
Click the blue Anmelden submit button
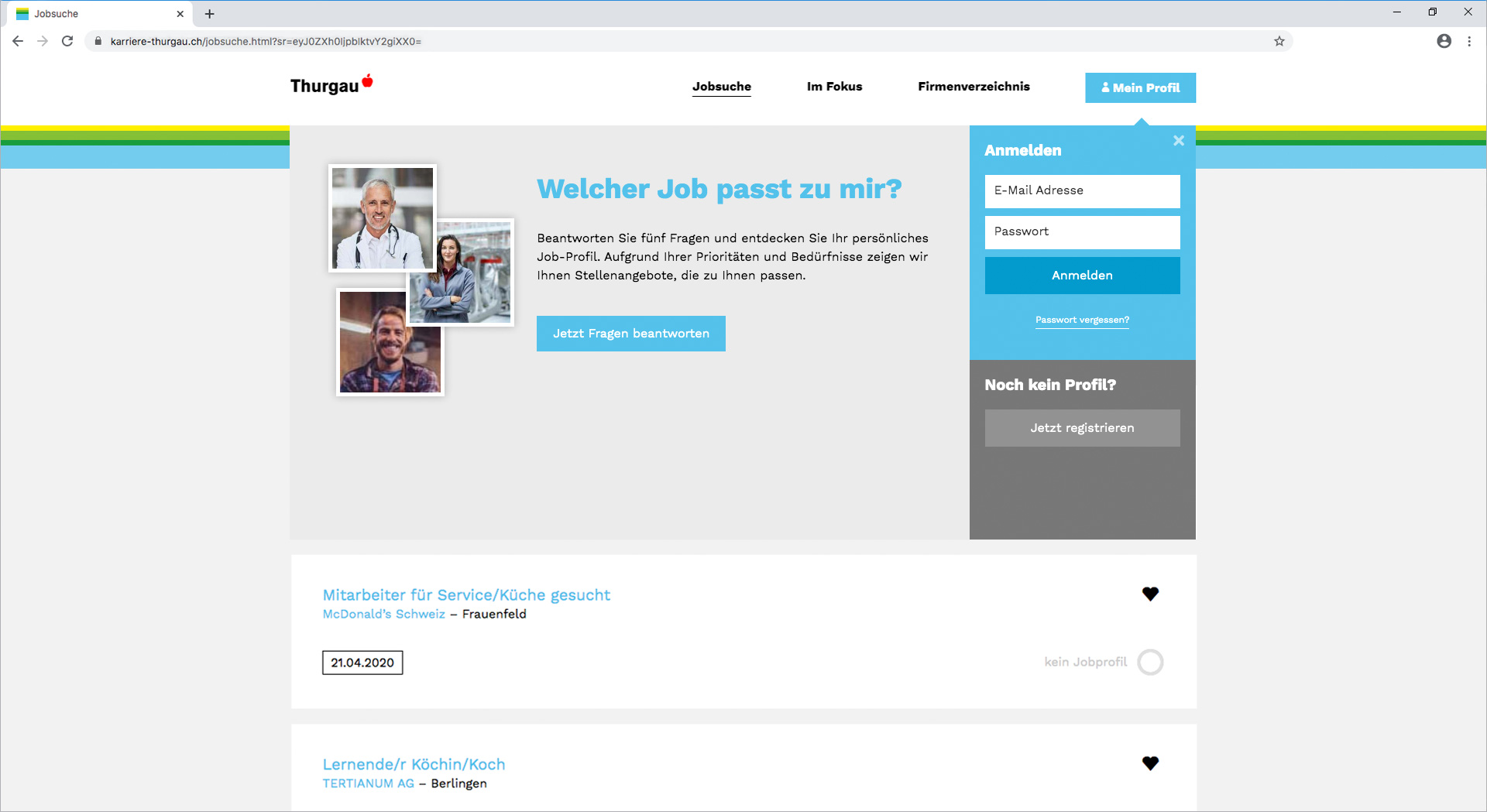click(1082, 276)
